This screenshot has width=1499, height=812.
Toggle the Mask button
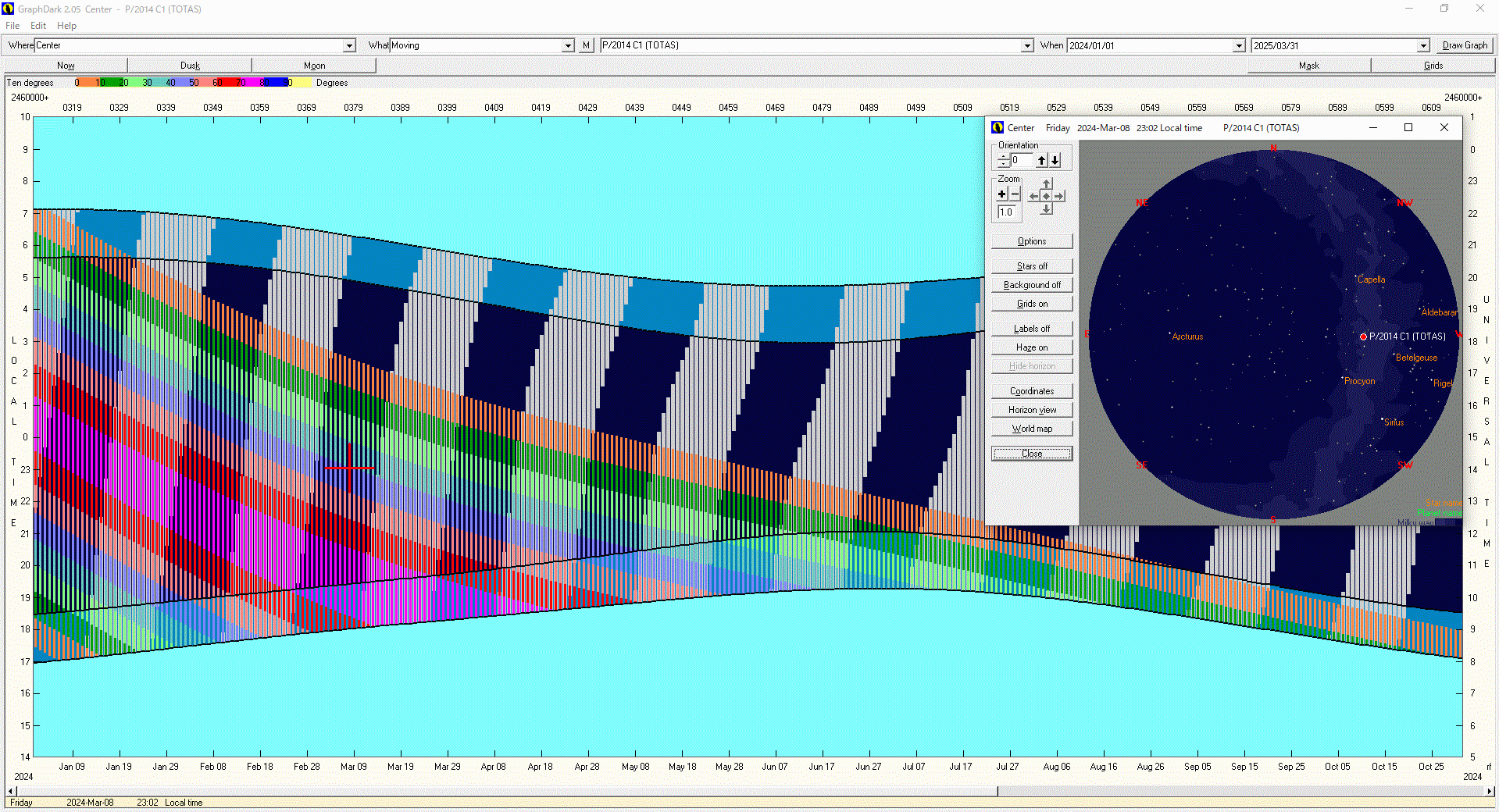[1309, 66]
